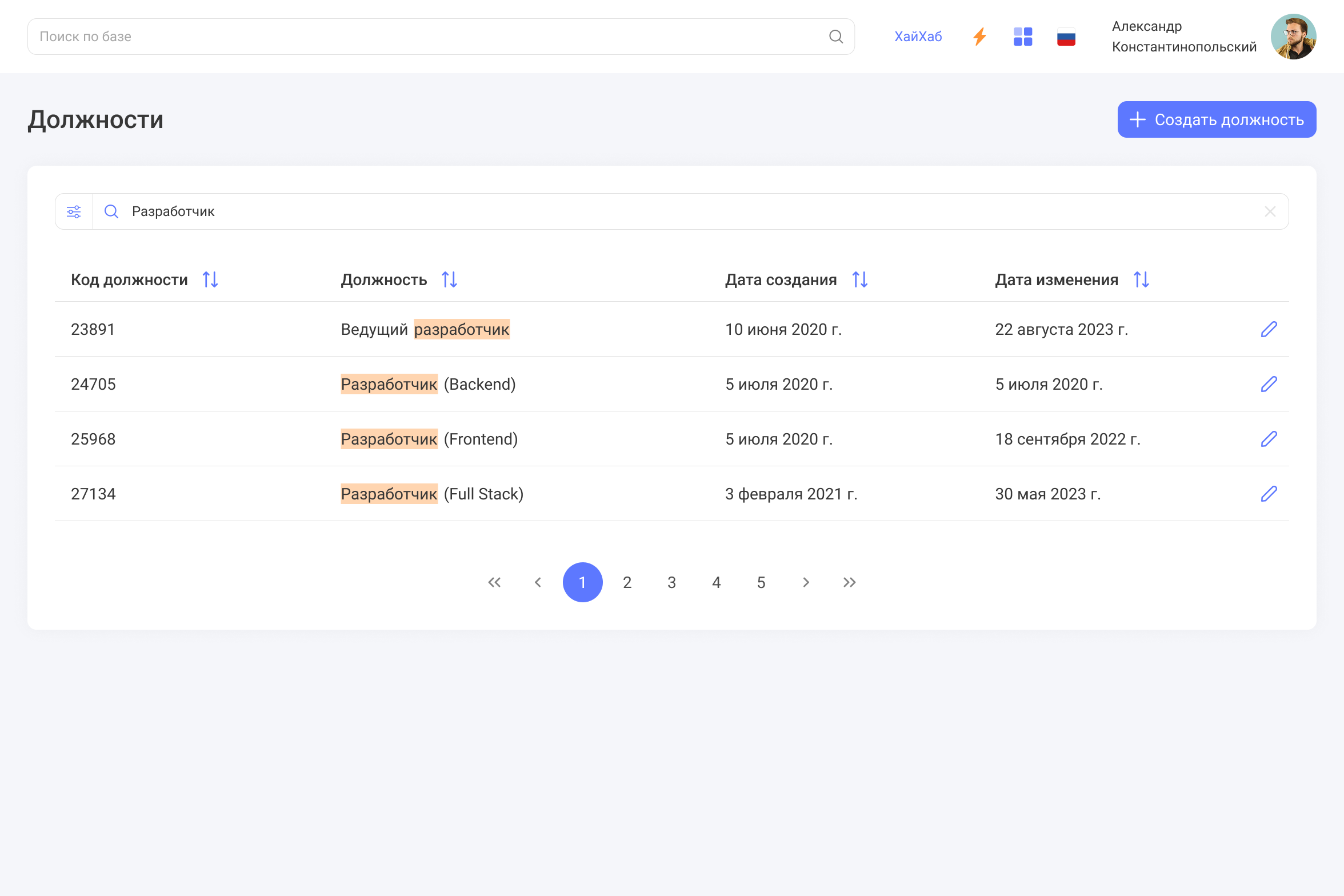Sort by Дата создания column

[859, 280]
